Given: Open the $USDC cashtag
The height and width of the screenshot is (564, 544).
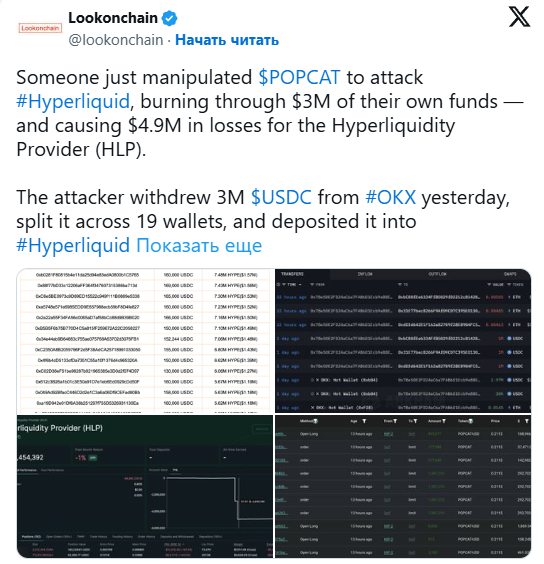Looking at the screenshot, I should [x=281, y=197].
